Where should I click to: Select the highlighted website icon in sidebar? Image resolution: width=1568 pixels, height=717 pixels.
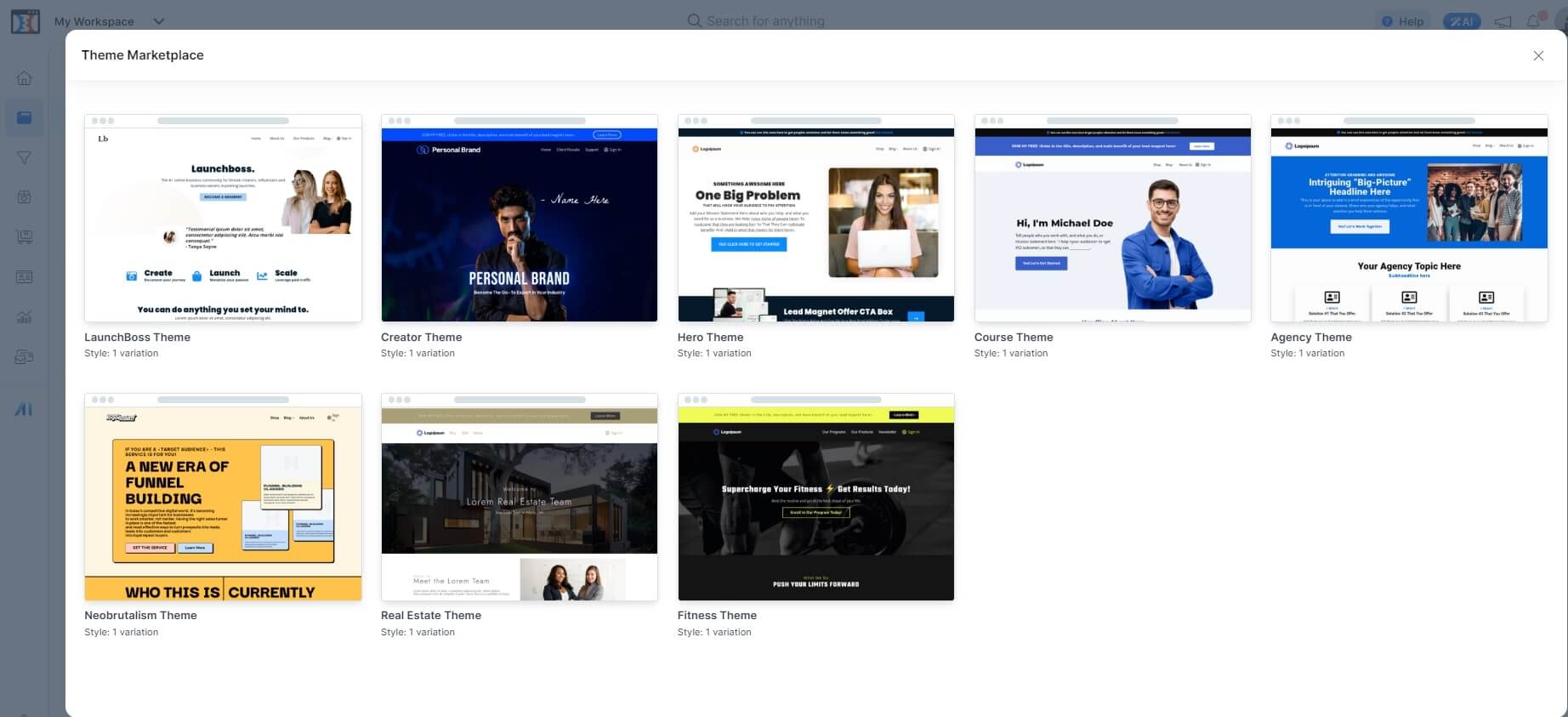pyautogui.click(x=25, y=117)
